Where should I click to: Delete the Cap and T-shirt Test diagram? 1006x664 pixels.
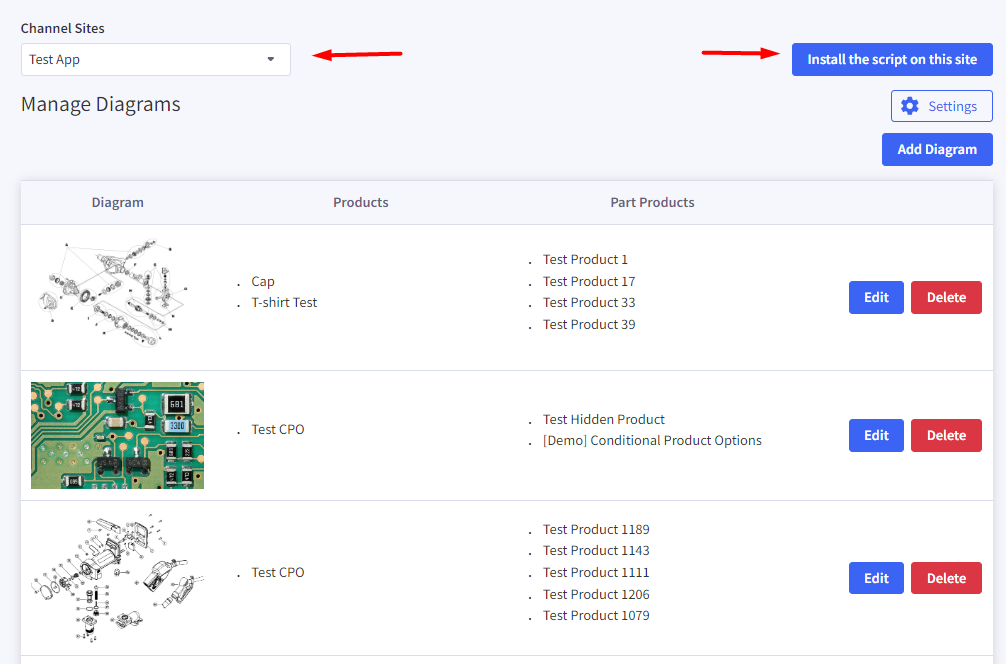click(946, 298)
